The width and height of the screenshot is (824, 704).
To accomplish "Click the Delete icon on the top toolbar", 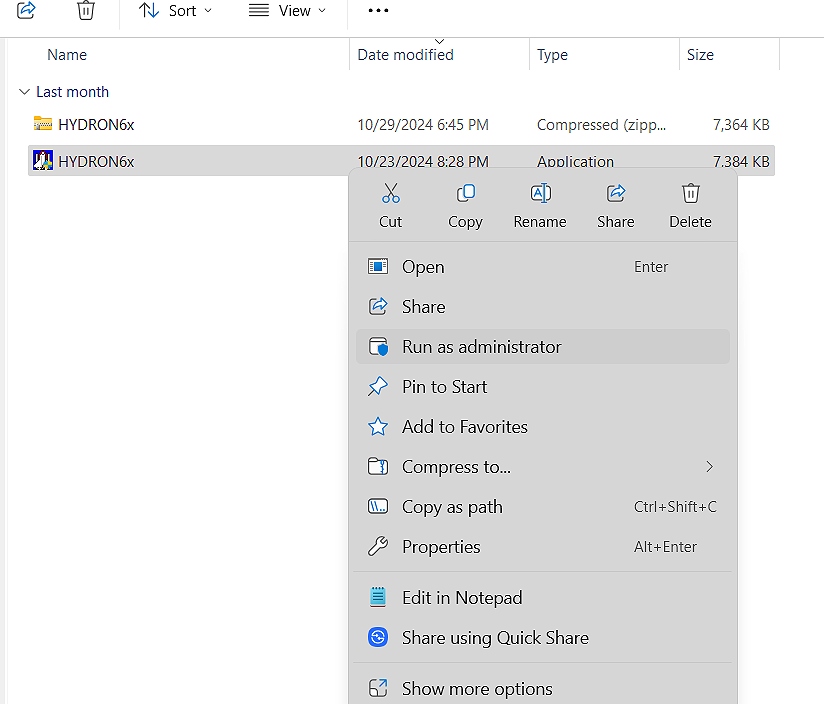I will click(x=85, y=11).
